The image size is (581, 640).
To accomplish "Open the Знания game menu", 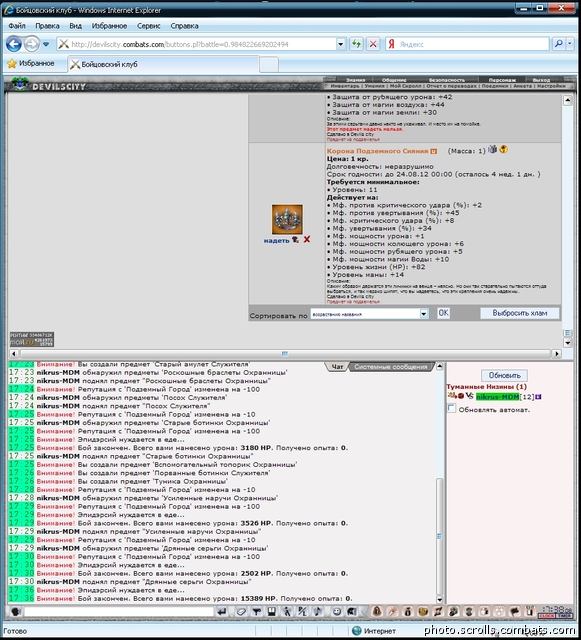I will pos(355,80).
